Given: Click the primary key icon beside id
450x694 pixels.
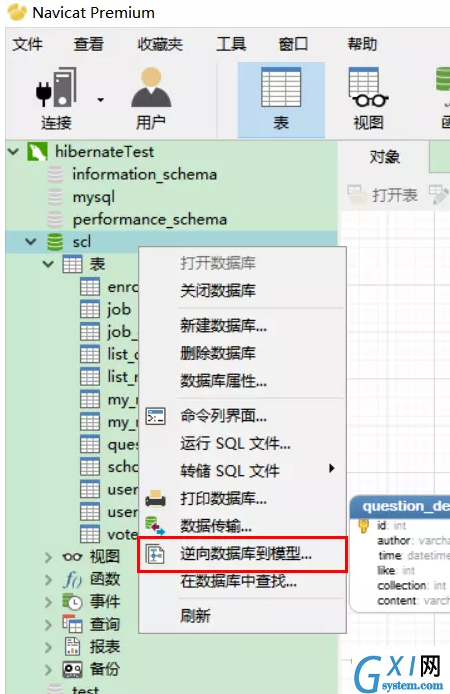Looking at the screenshot, I should click(x=363, y=525).
